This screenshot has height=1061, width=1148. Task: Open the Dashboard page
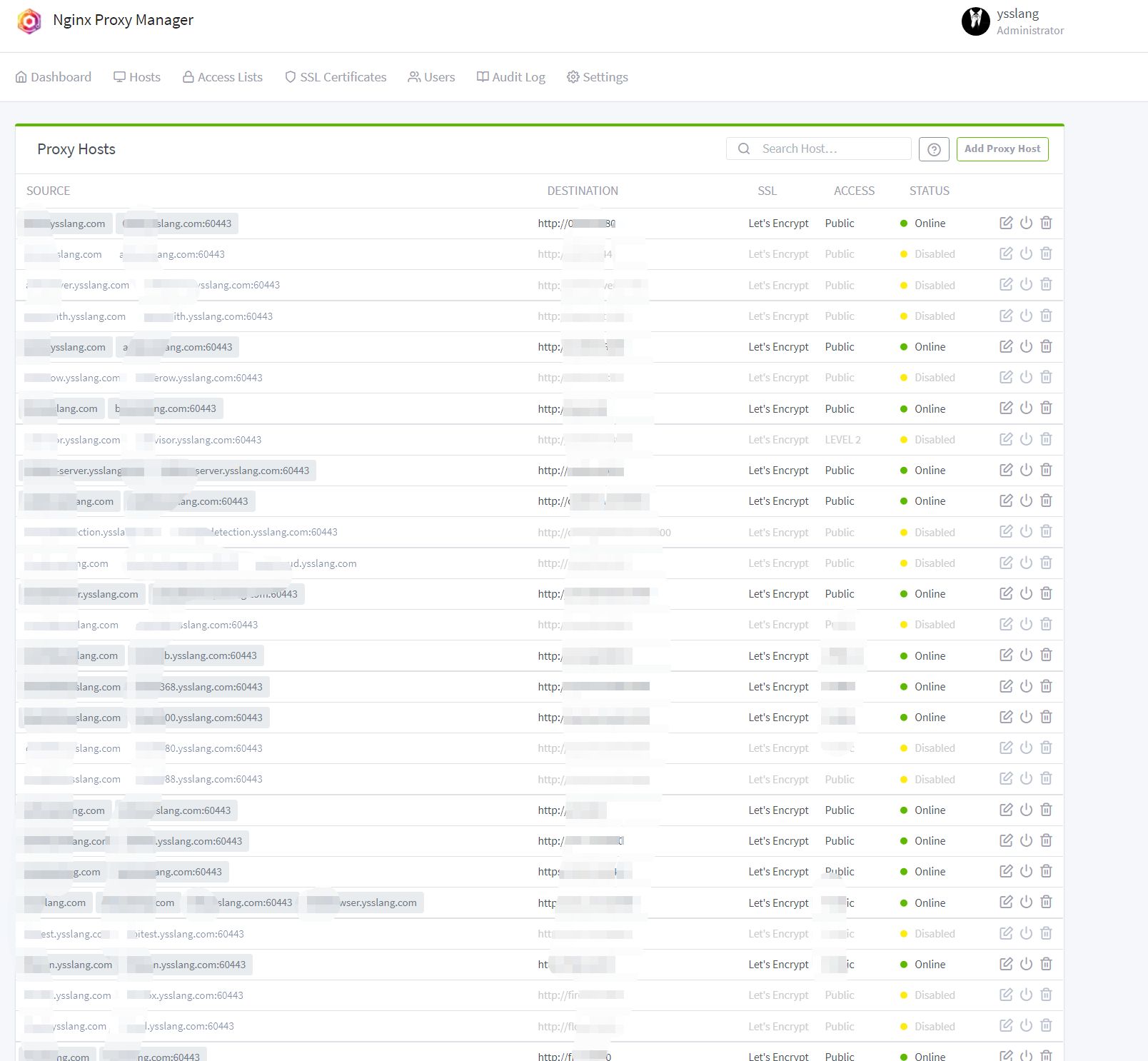click(x=54, y=77)
